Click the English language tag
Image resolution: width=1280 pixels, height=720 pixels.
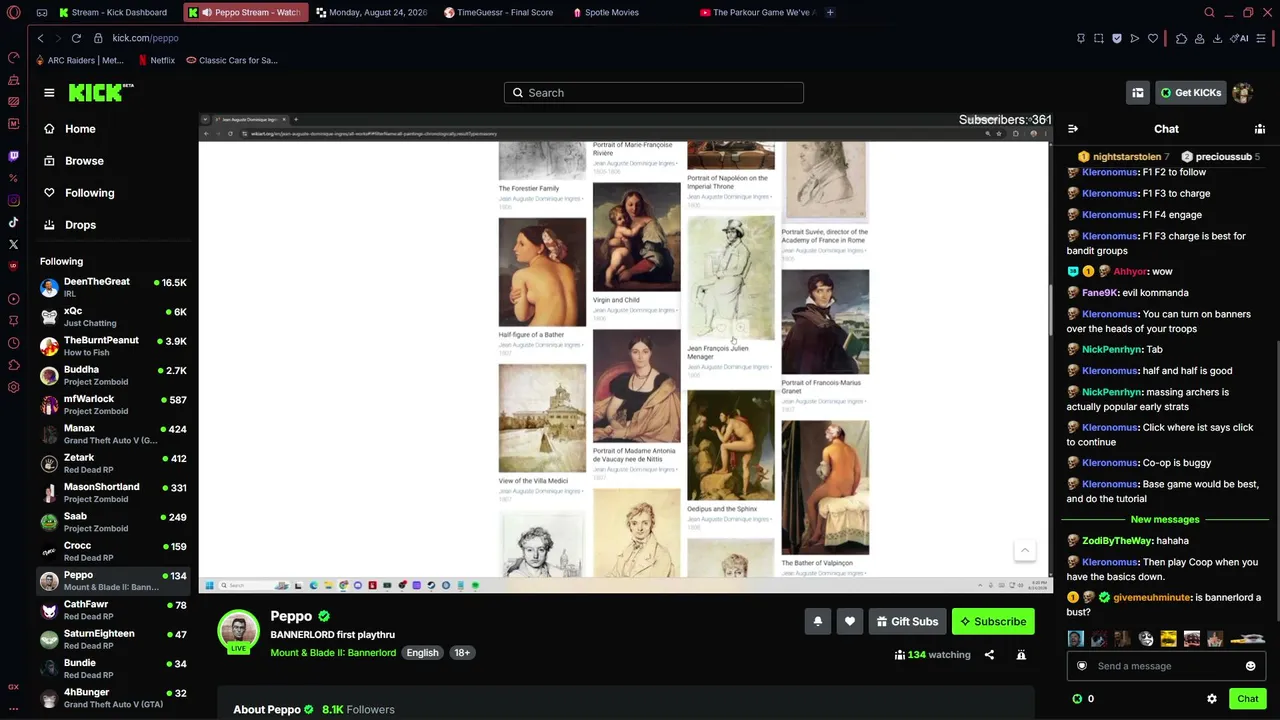422,653
